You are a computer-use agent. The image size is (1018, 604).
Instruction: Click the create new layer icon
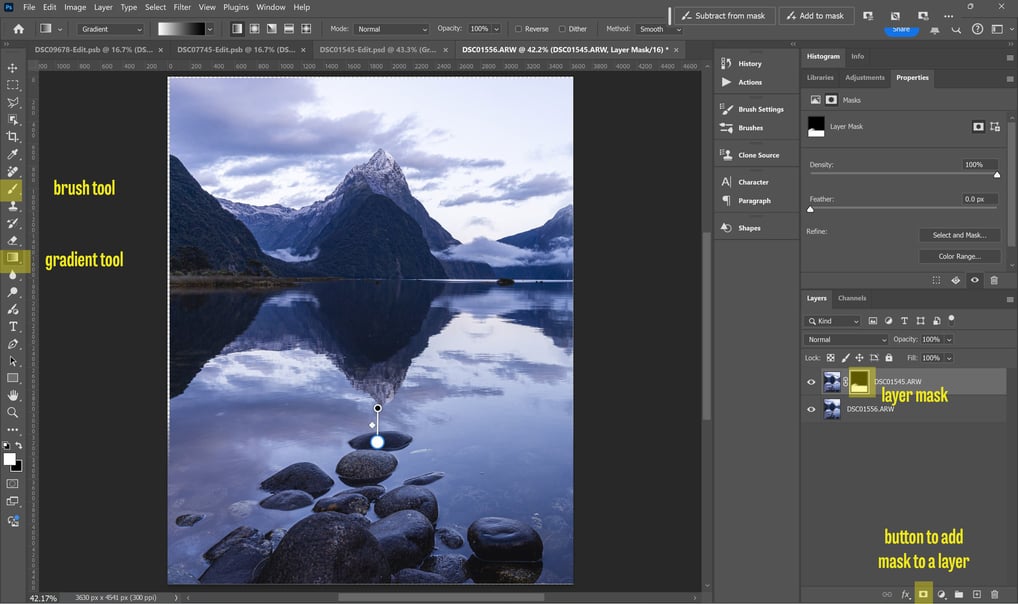point(976,594)
